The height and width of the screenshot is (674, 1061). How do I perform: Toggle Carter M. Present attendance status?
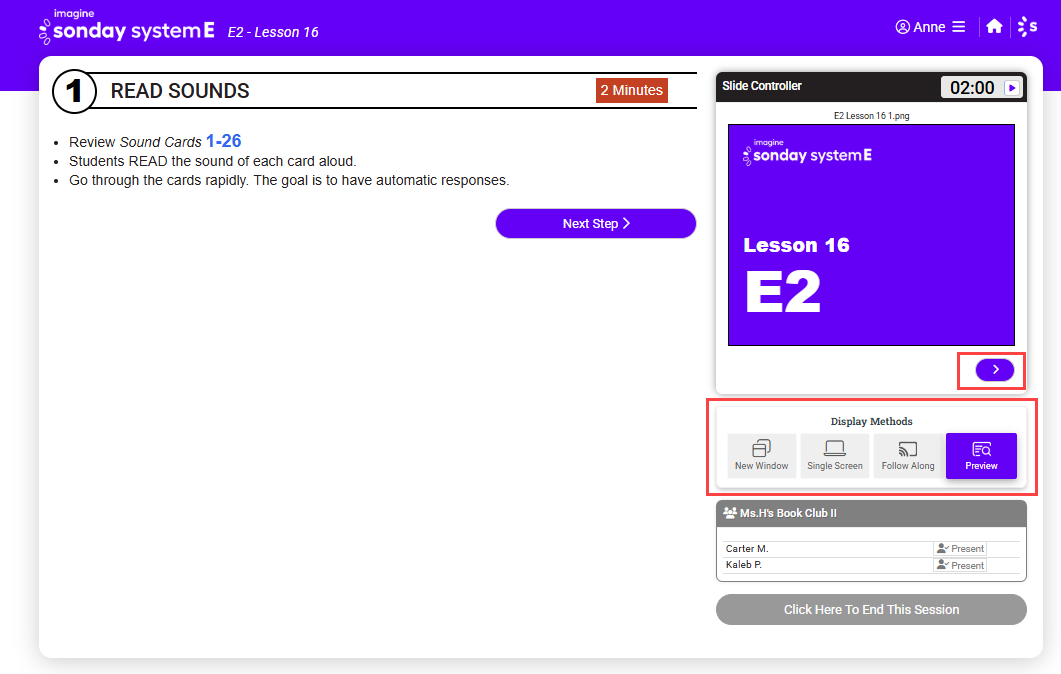(960, 549)
